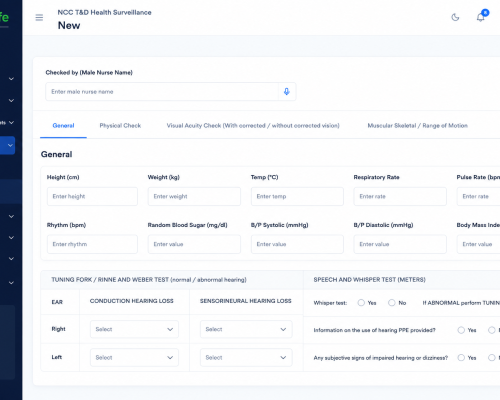Open Right ear conduction hearing loss dropdown
This screenshot has width=500, height=400.
point(134,329)
